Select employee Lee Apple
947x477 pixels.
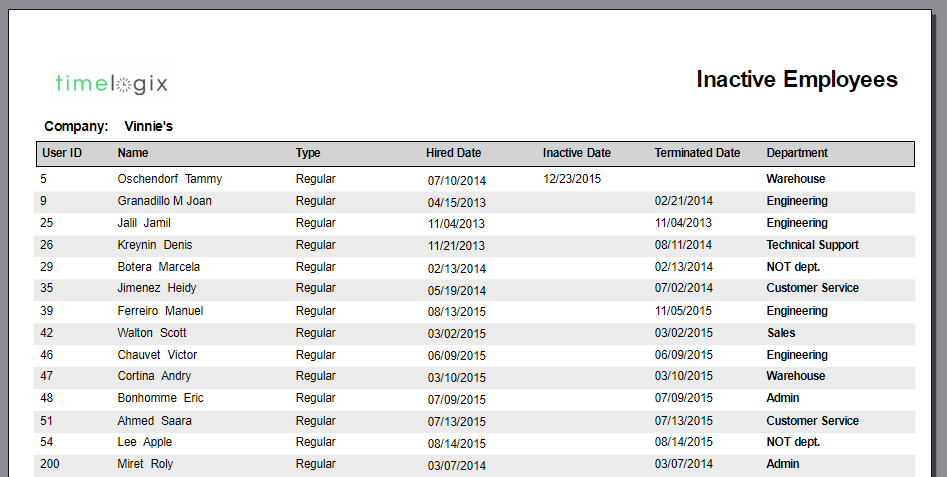(144, 442)
